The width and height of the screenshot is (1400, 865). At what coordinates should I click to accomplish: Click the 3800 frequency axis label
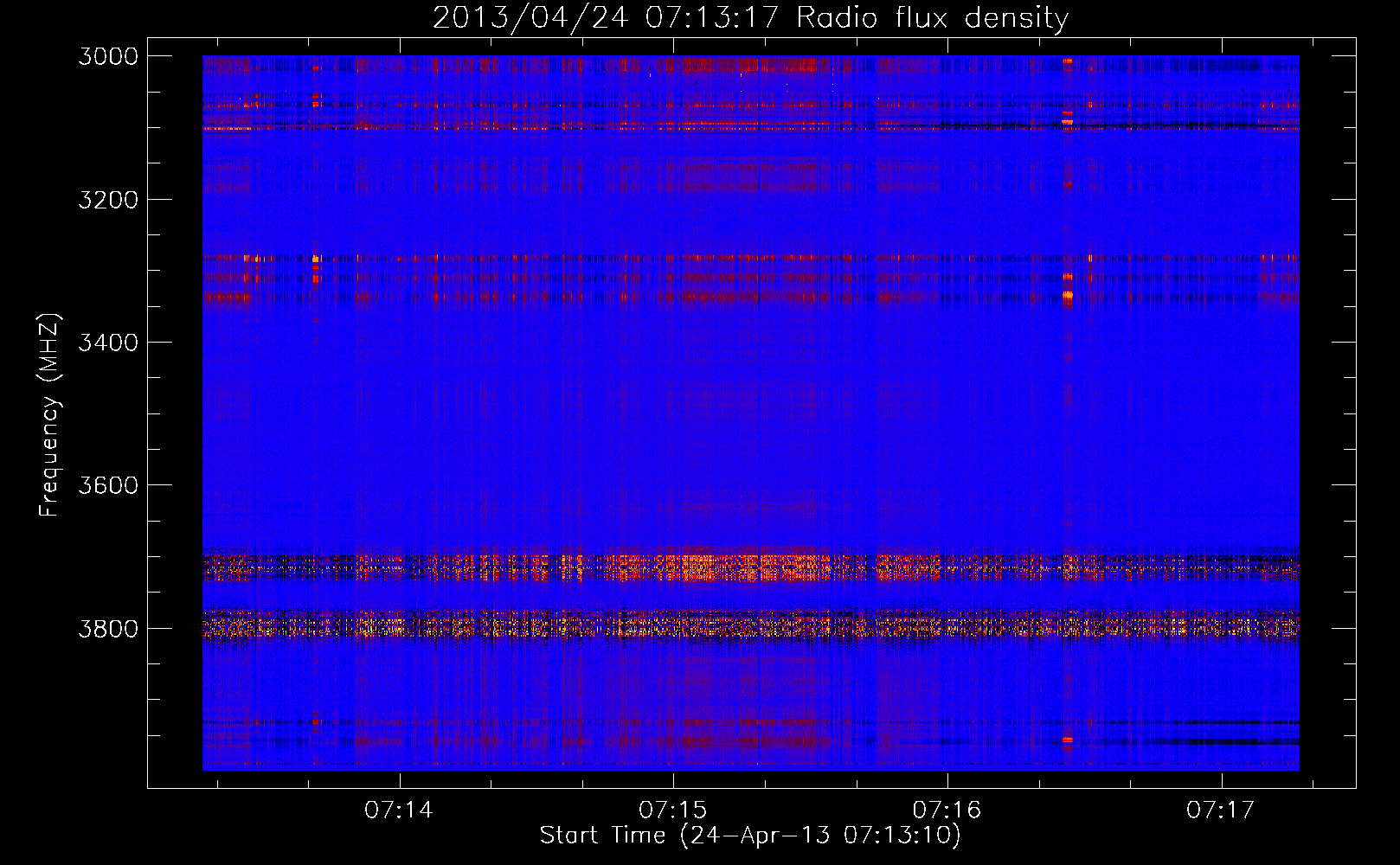(x=108, y=628)
